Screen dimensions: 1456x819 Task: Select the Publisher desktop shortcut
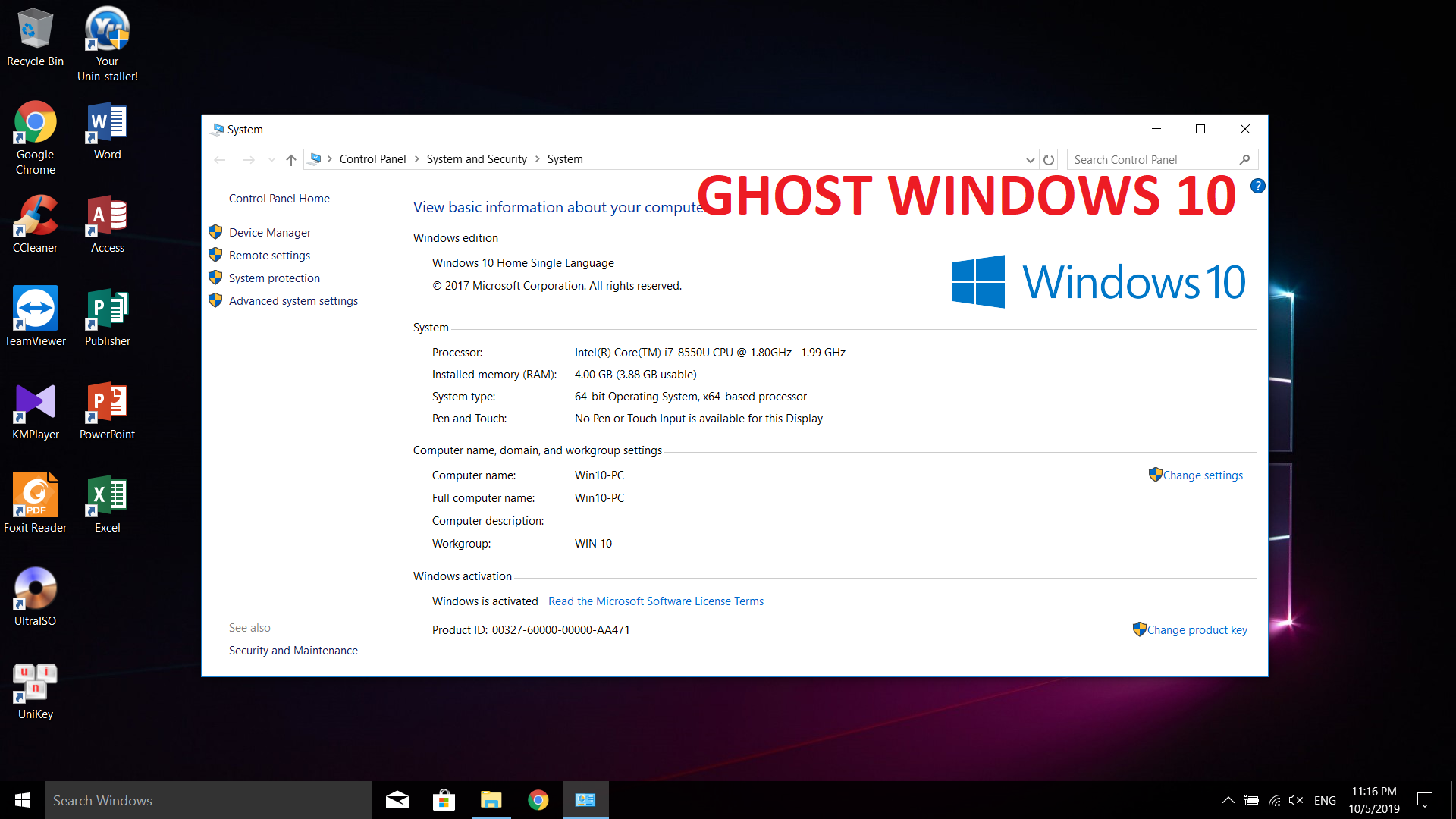click(107, 318)
